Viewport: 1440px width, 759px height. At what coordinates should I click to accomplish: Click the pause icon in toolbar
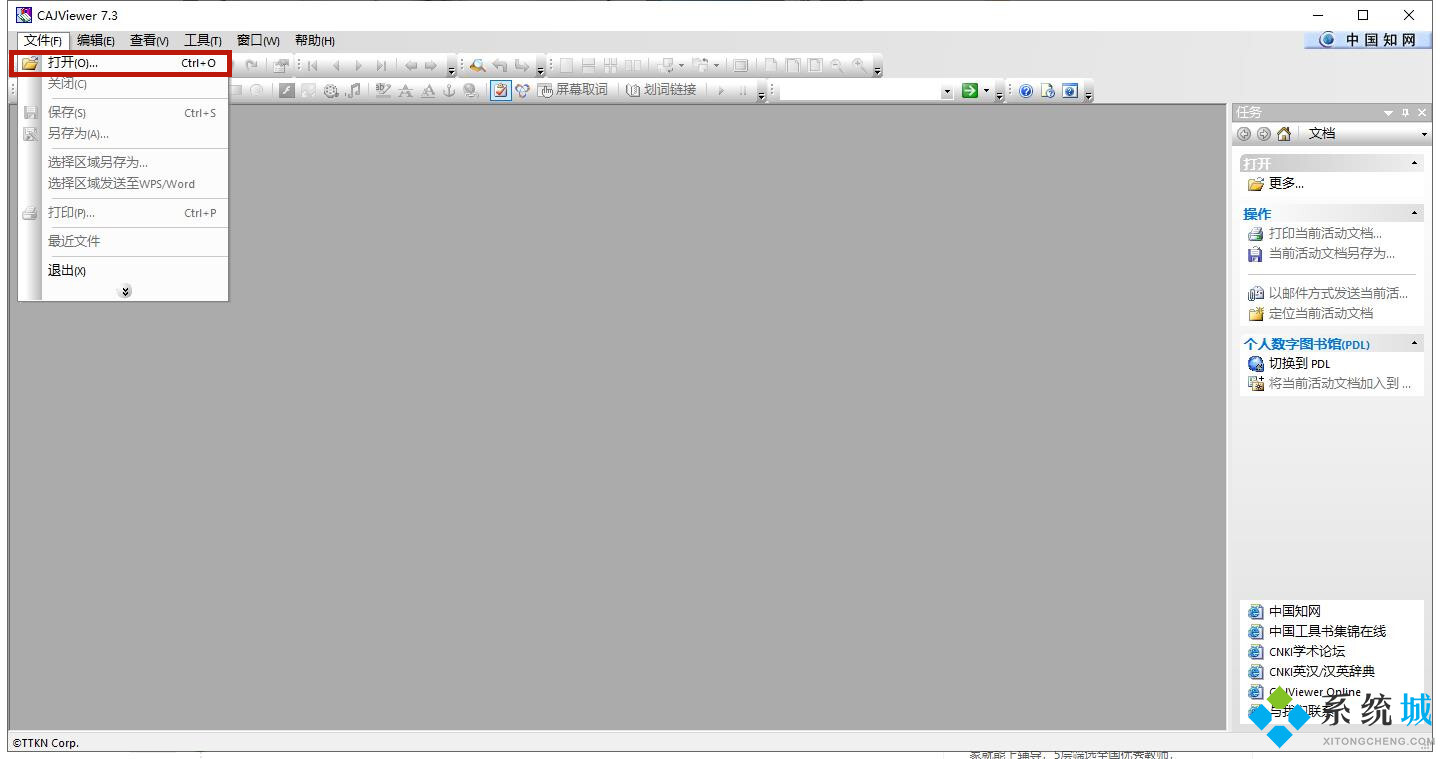(x=743, y=91)
